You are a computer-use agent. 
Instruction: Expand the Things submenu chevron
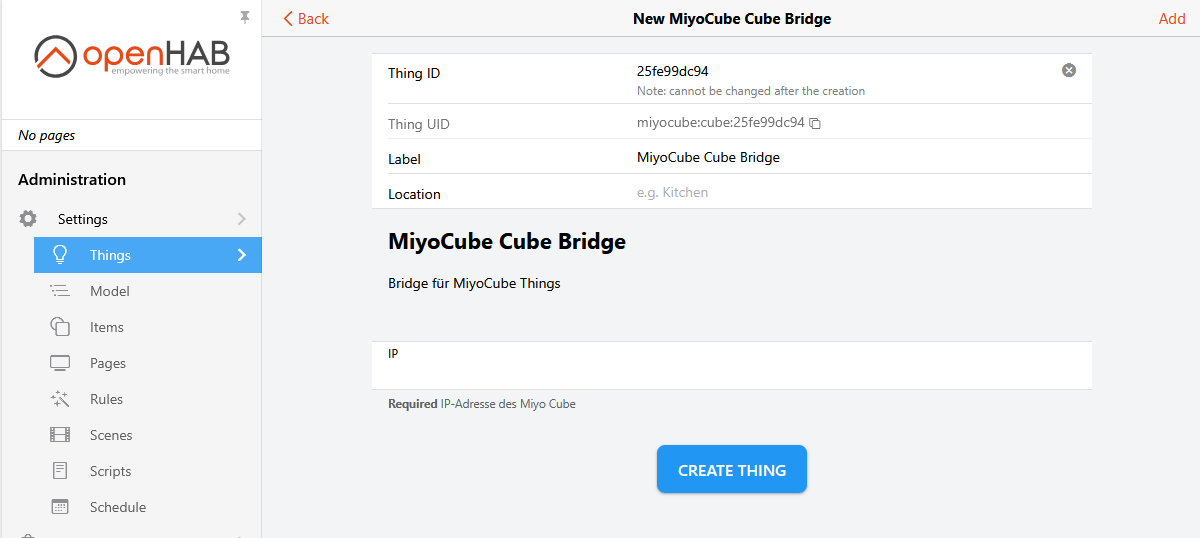tap(241, 255)
